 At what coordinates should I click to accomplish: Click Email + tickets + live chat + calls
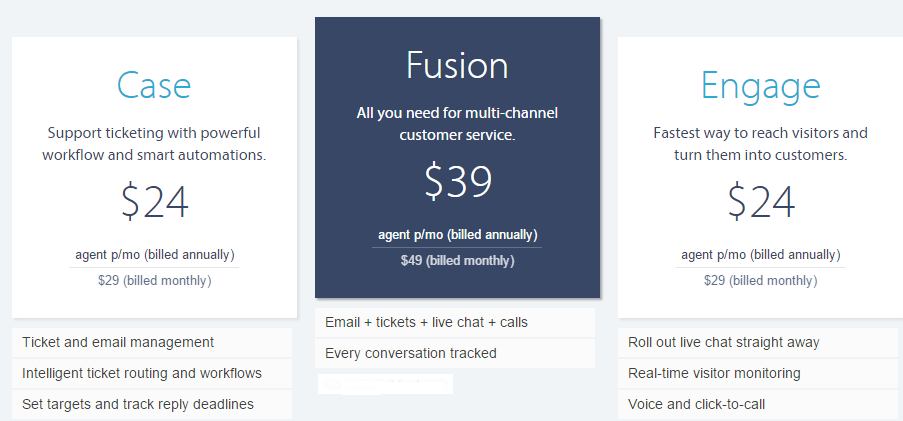[x=455, y=323]
